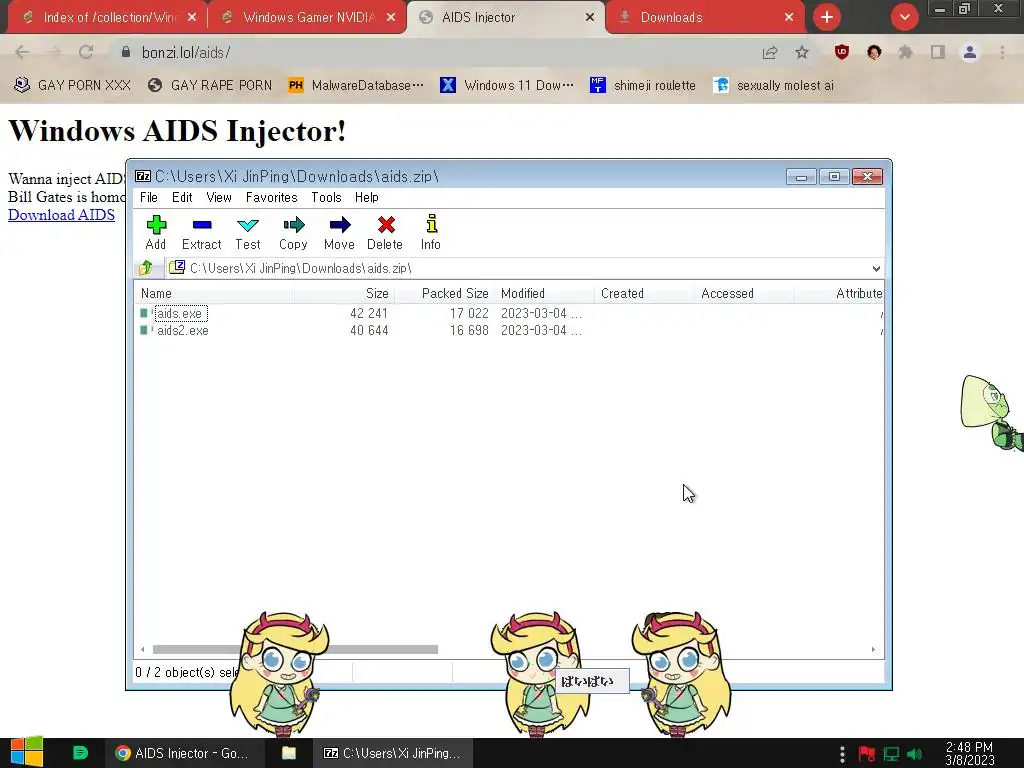Go up one folder level in 7-Zip
This screenshot has height=768, width=1024.
coord(146,268)
